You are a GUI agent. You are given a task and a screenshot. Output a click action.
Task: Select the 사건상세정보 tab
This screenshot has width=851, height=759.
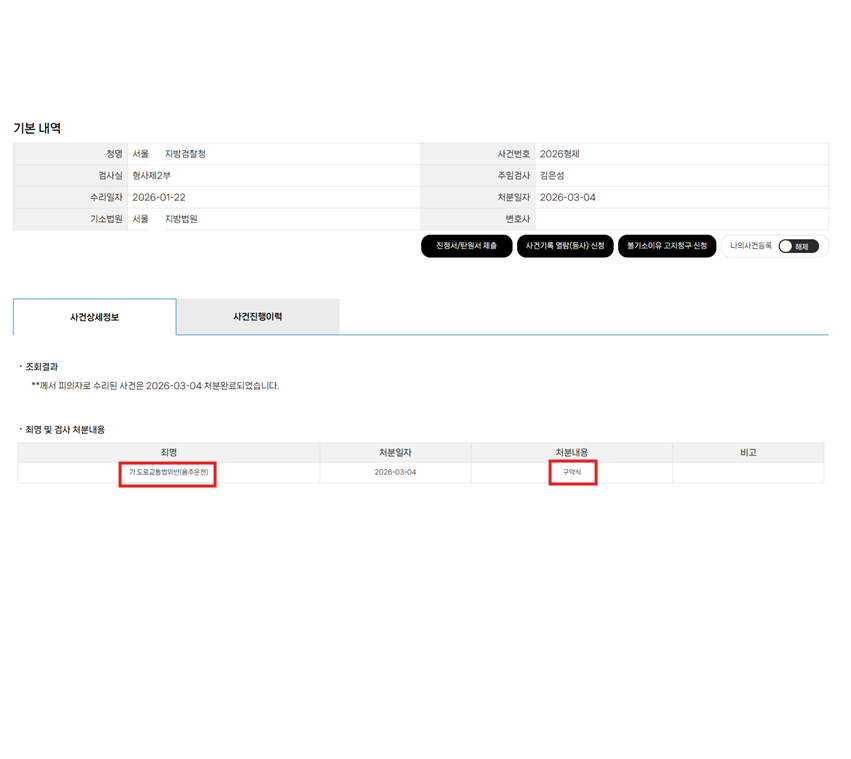tap(94, 317)
